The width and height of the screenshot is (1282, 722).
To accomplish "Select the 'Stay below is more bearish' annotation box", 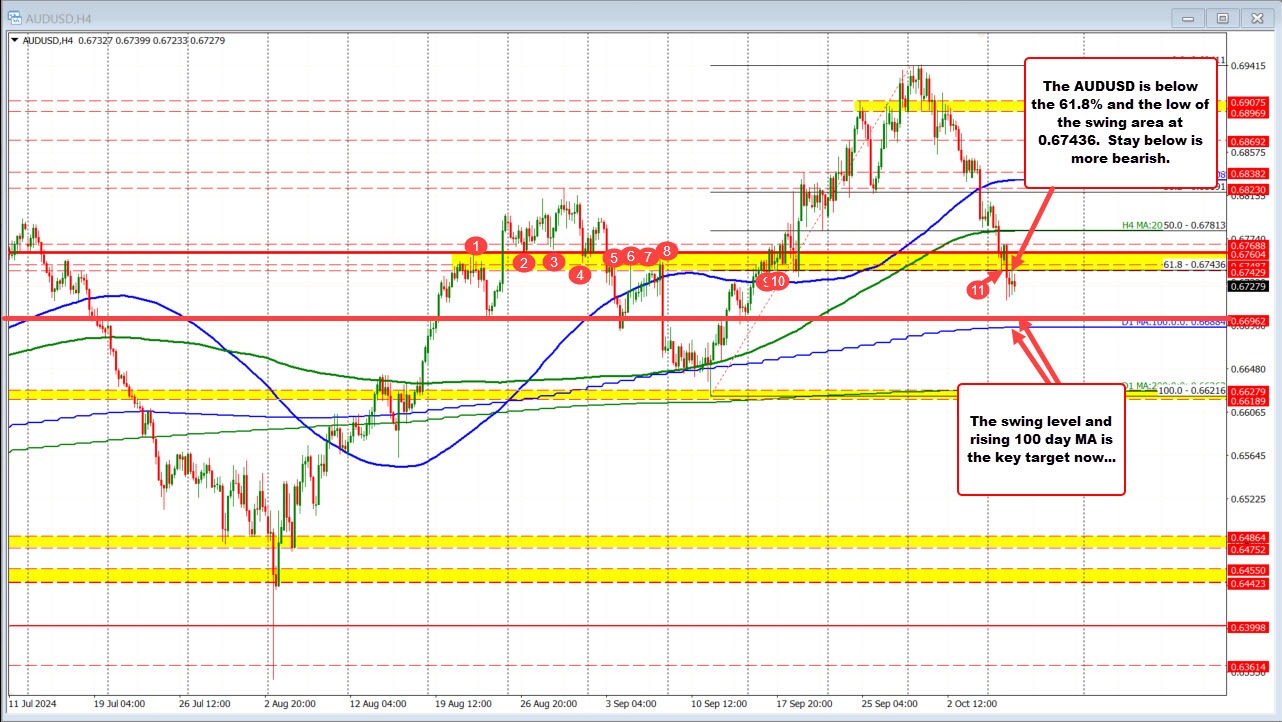I will pos(1120,120).
